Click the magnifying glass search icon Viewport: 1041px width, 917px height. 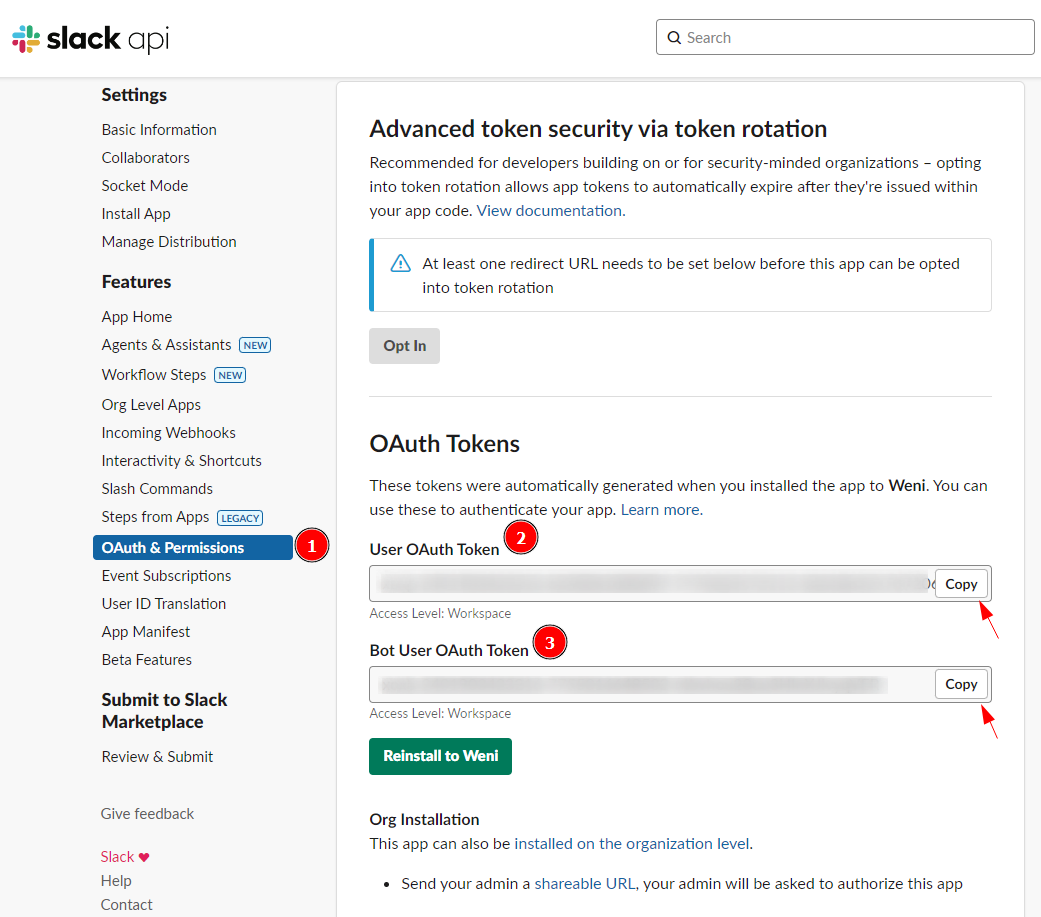[x=674, y=38]
